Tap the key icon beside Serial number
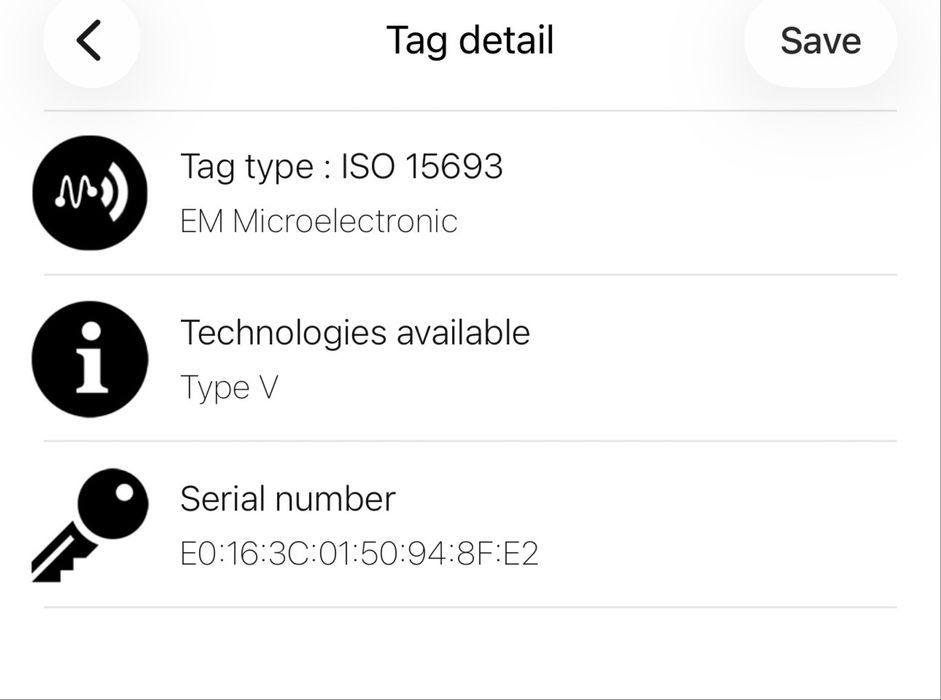The width and height of the screenshot is (941, 700). pyautogui.click(x=90, y=524)
